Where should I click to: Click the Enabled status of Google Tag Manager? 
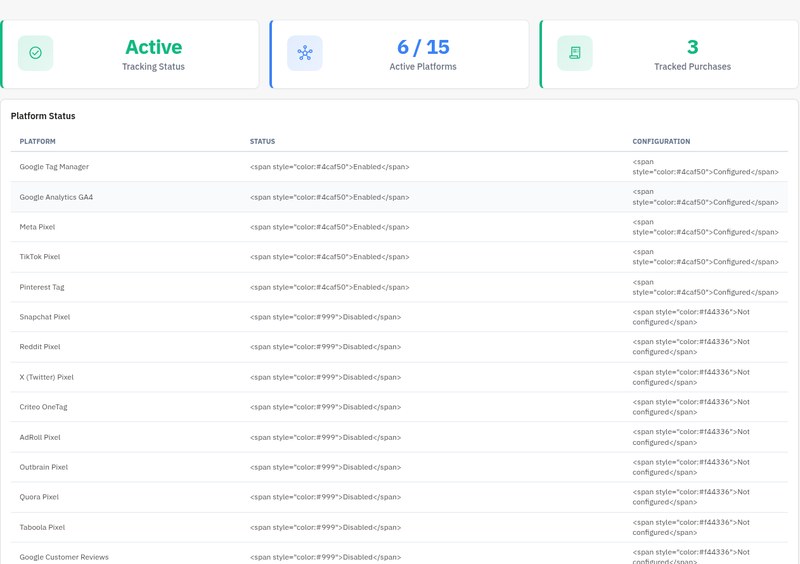pyautogui.click(x=330, y=167)
